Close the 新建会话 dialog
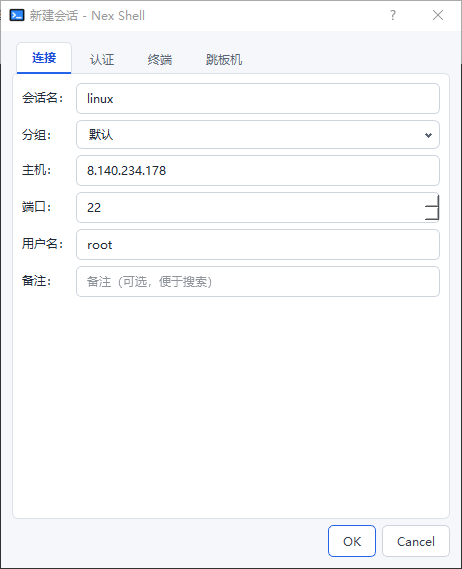 pyautogui.click(x=438, y=15)
